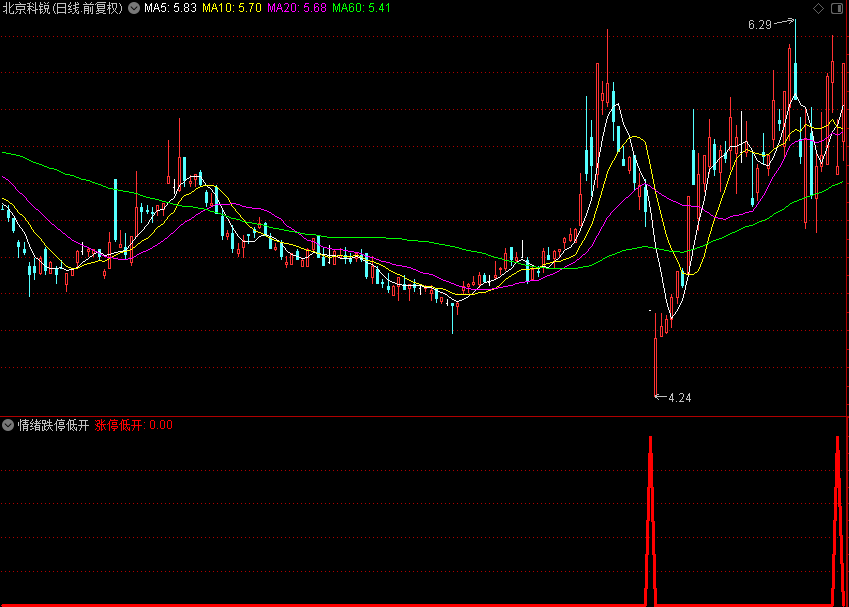
Task: Toggle the side panel layout icon
Action: point(837,8)
